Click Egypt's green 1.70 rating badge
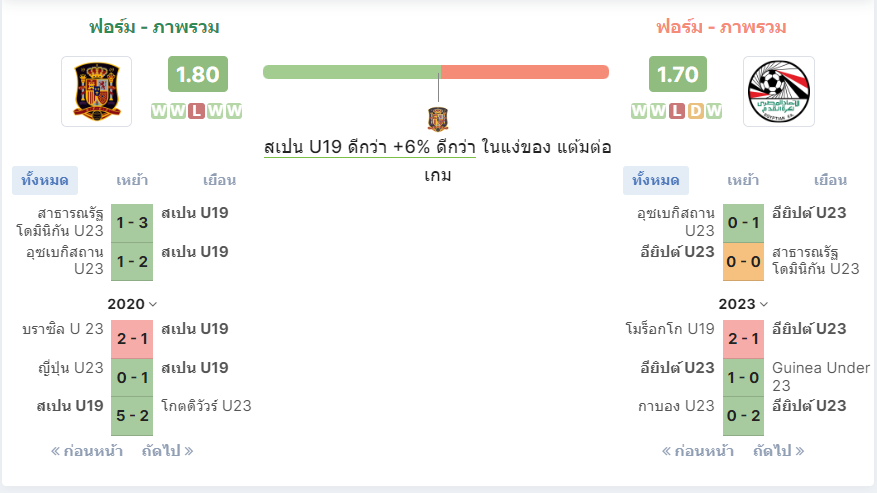Screen dimensions: 877x493 click(x=678, y=74)
